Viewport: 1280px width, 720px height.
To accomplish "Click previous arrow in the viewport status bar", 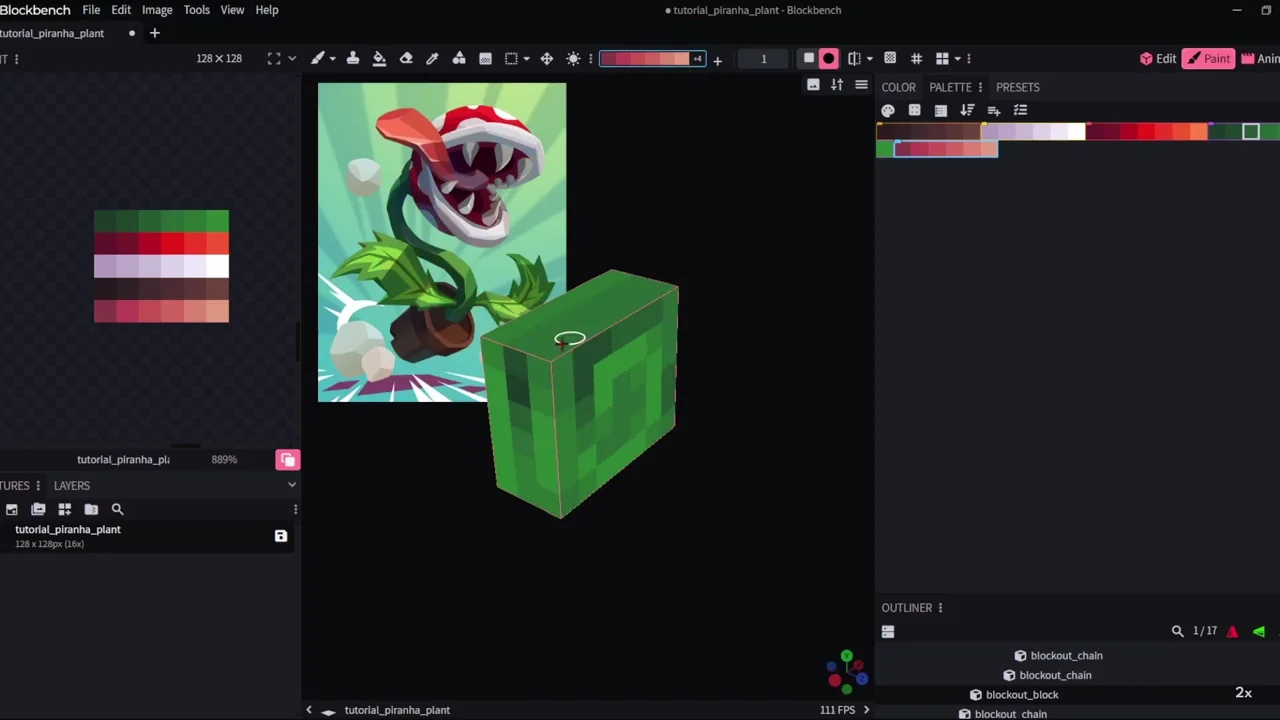I will [x=309, y=710].
